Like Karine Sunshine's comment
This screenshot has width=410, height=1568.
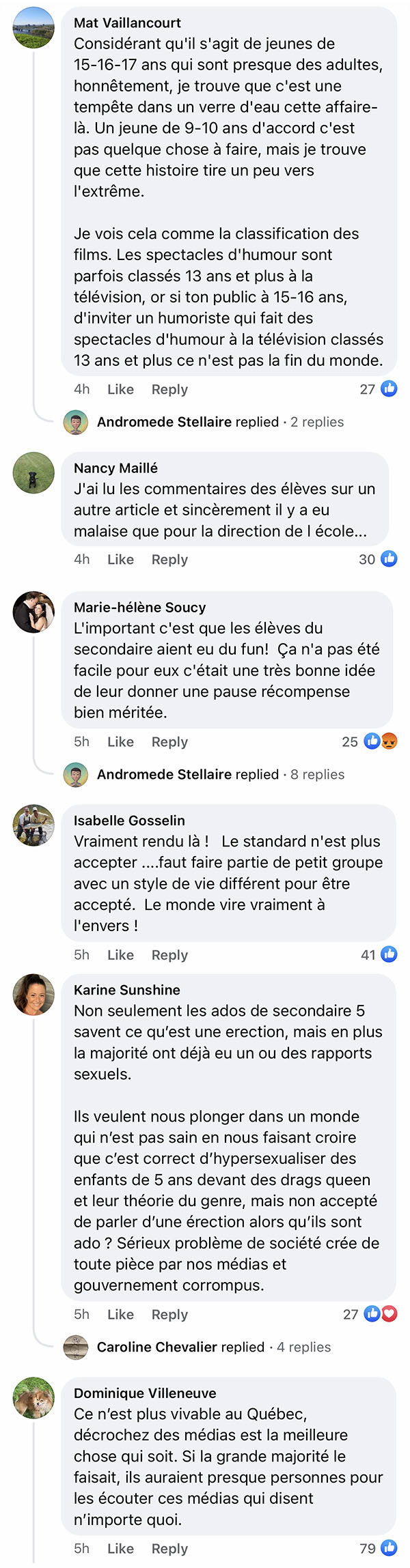(x=120, y=1314)
